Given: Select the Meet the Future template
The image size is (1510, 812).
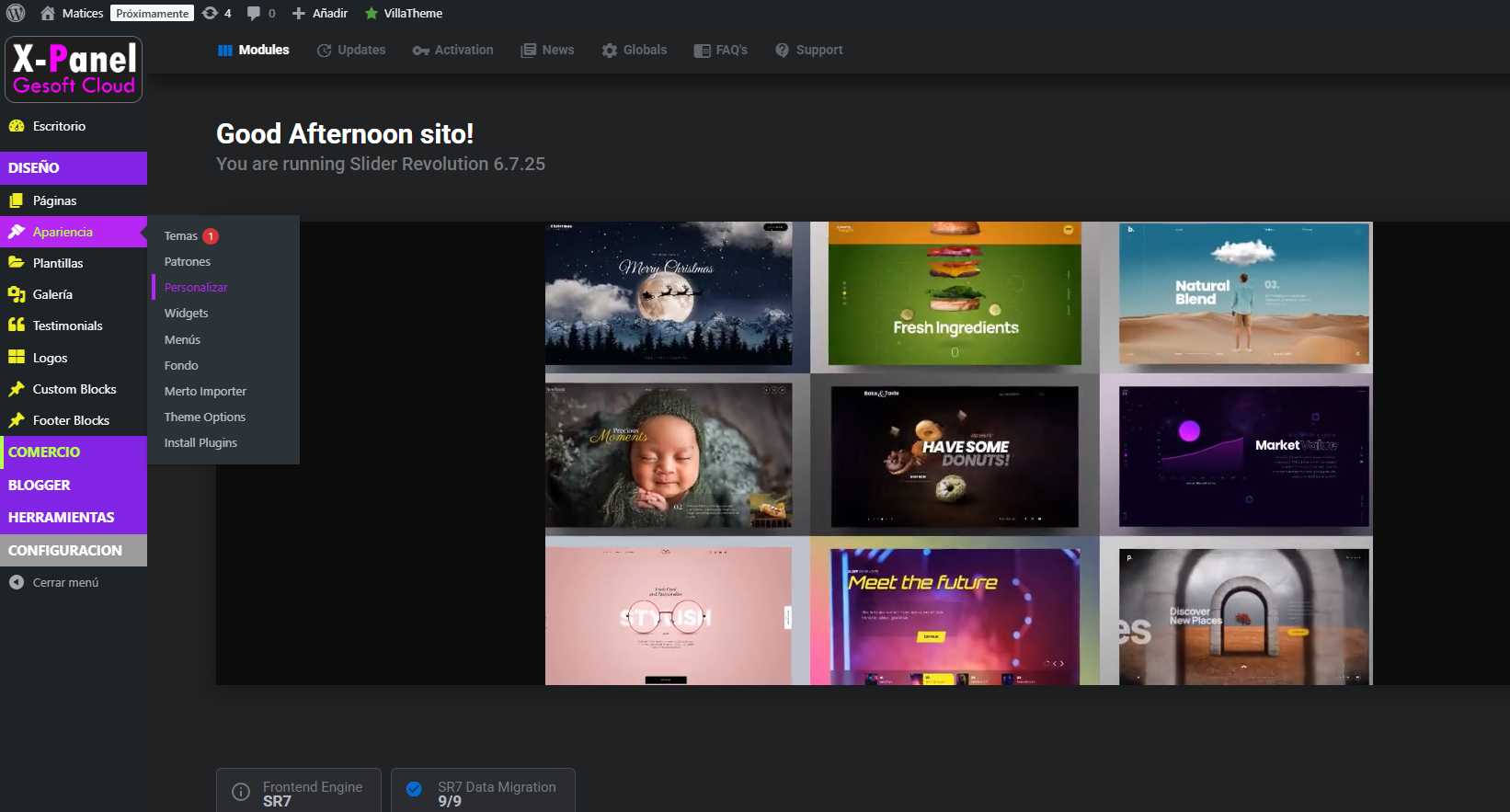Looking at the screenshot, I should [955, 617].
